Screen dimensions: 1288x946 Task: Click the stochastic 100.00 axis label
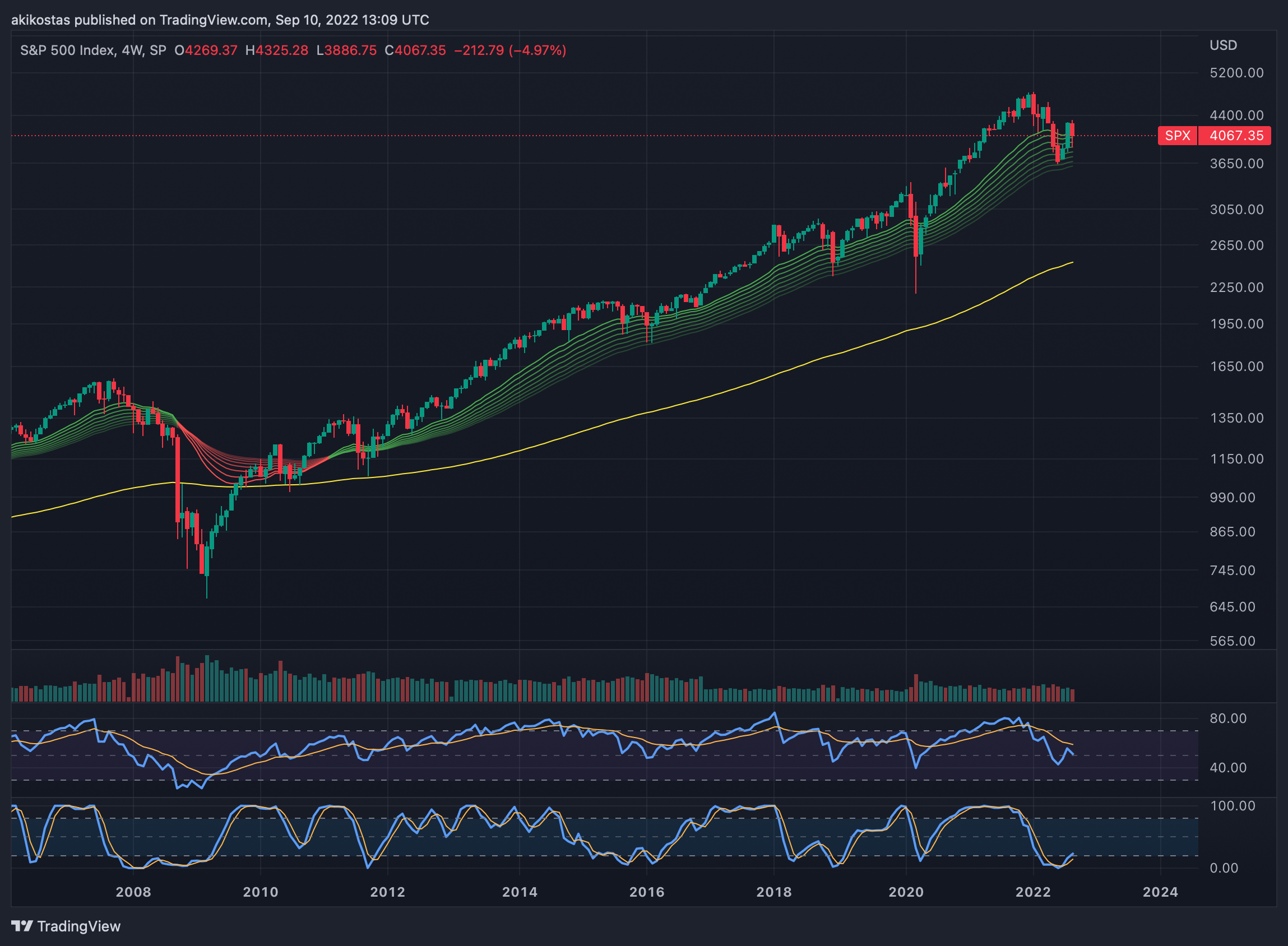click(x=1232, y=806)
